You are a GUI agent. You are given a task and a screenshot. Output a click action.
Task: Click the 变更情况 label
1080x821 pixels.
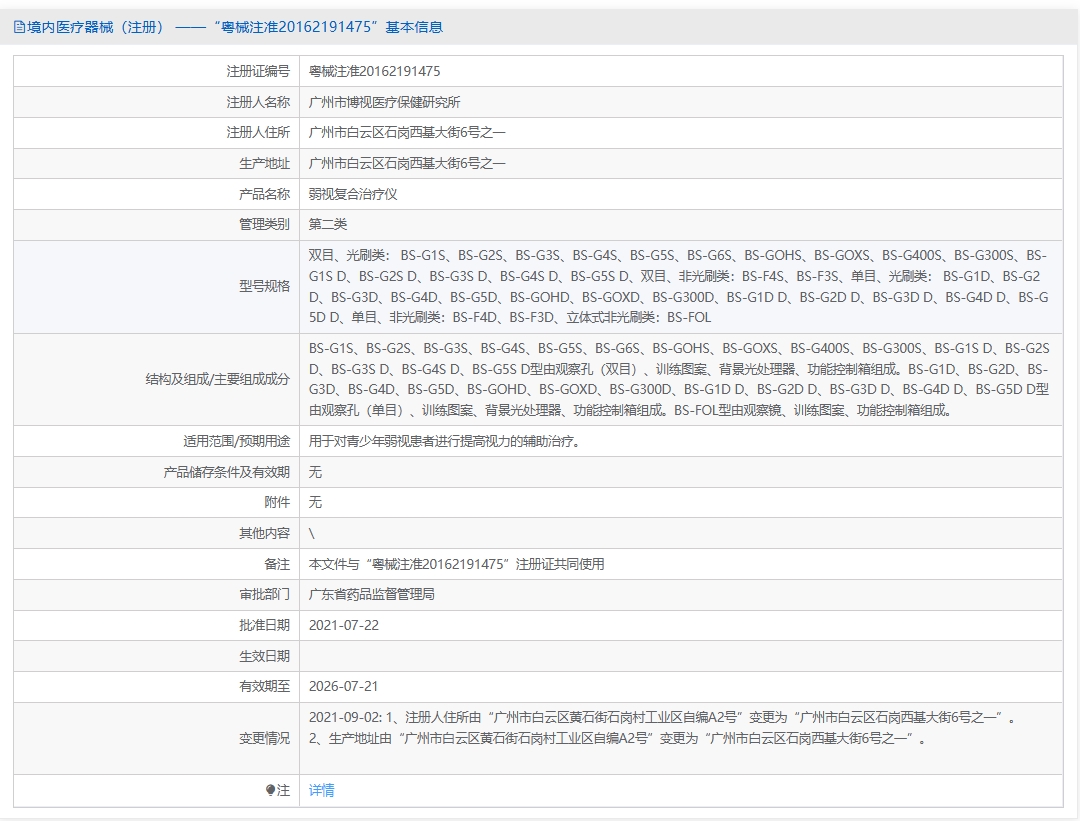click(264, 739)
